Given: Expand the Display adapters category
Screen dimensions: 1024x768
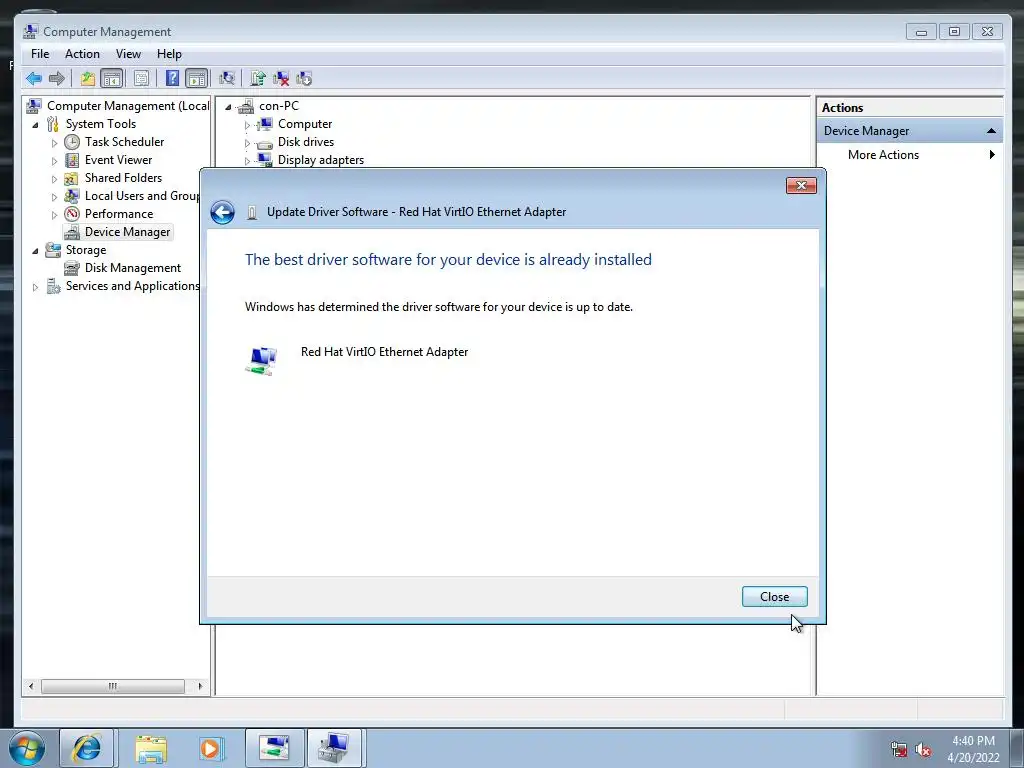Looking at the screenshot, I should 247,161.
